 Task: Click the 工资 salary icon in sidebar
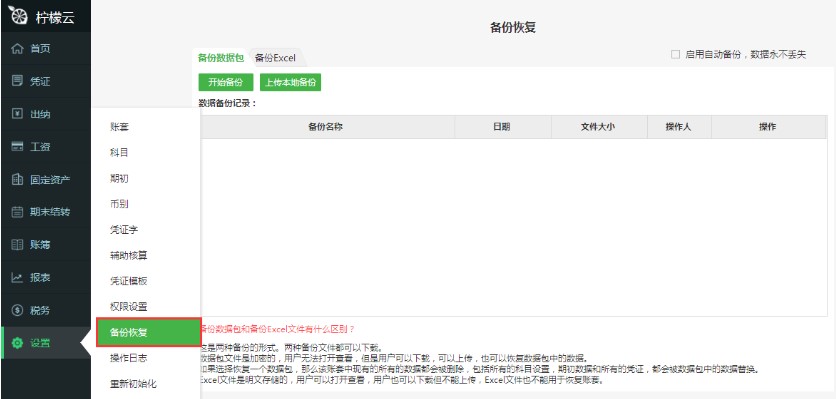[x=17, y=146]
